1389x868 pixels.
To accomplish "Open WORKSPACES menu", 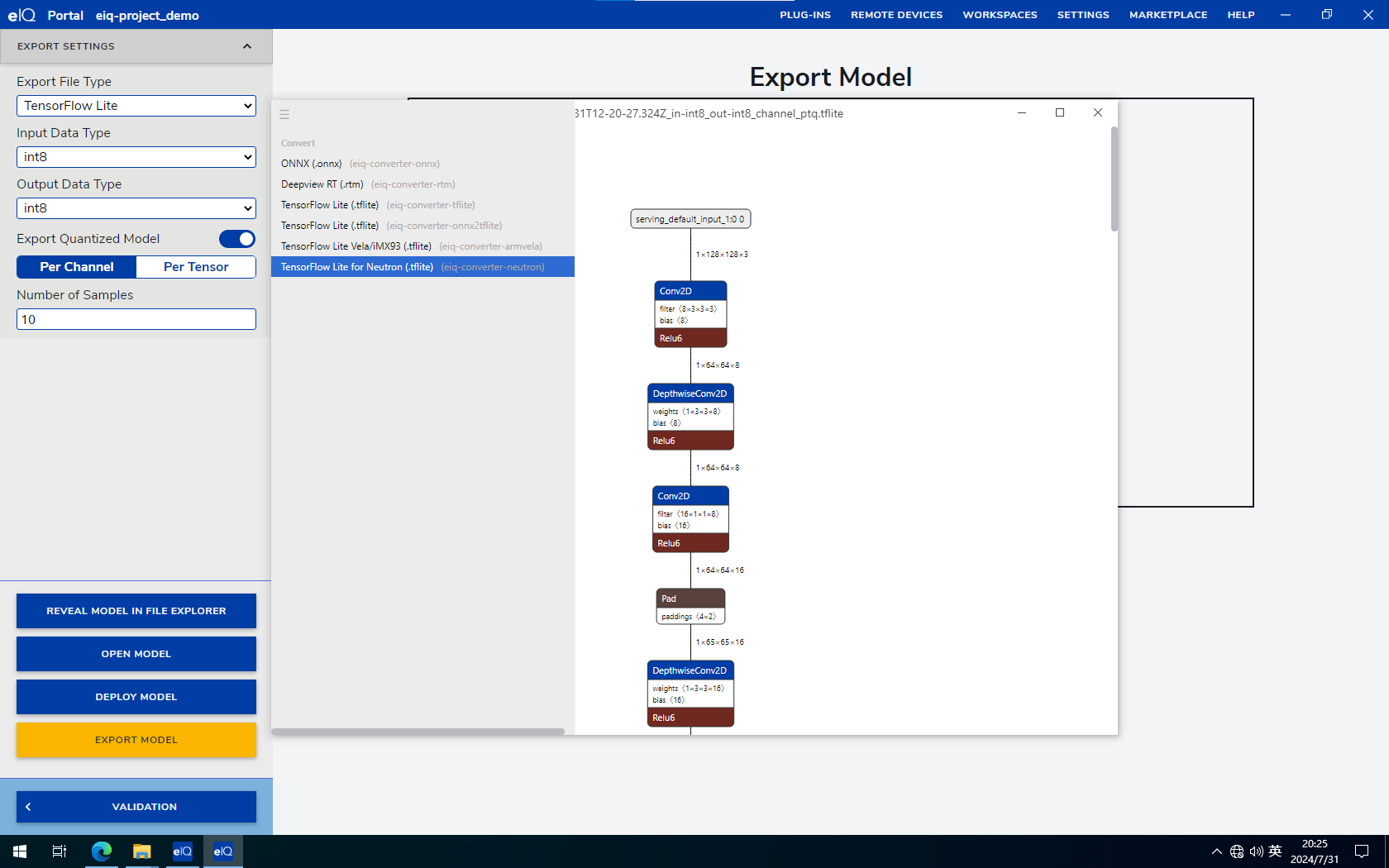I will pyautogui.click(x=1000, y=15).
